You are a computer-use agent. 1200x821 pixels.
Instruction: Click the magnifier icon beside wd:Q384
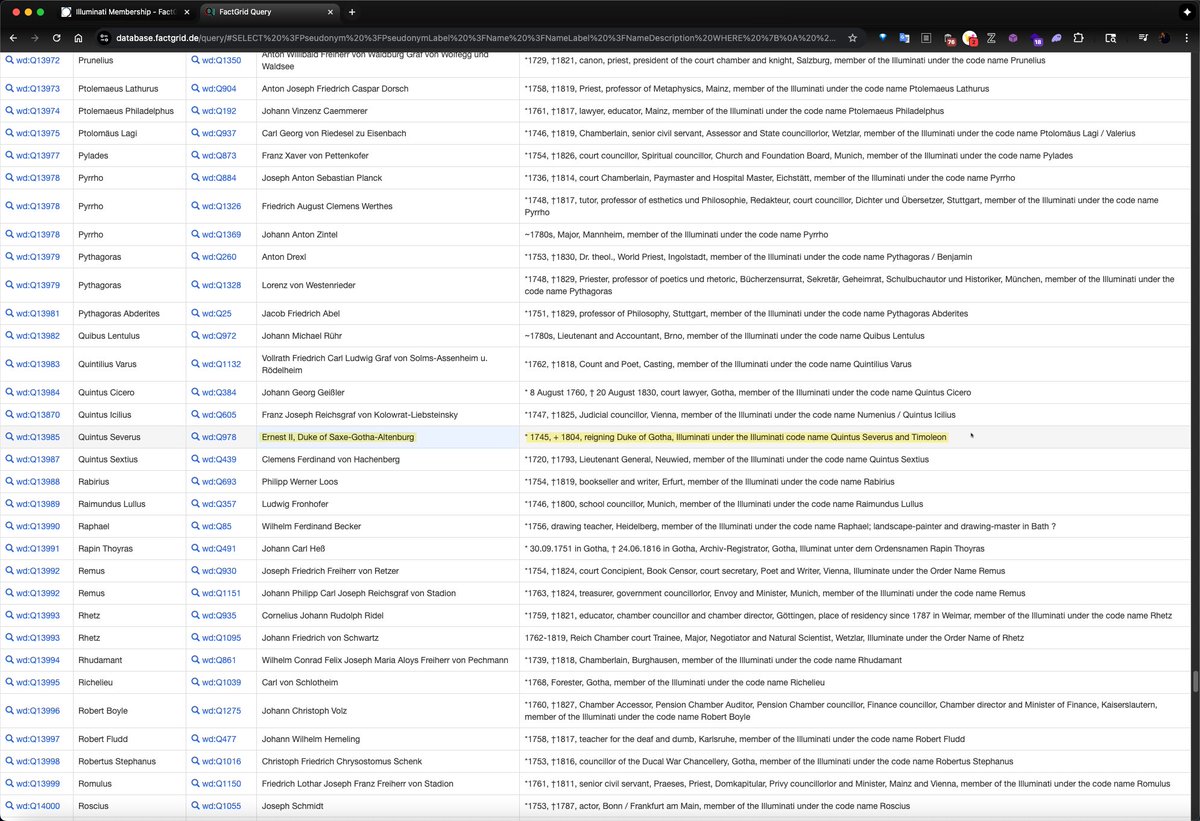pos(196,392)
